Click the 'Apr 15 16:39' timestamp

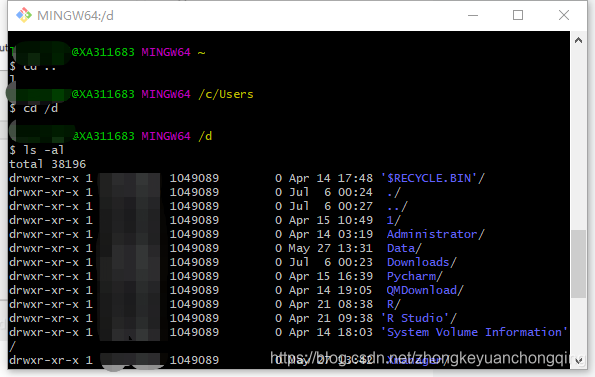[331, 276]
